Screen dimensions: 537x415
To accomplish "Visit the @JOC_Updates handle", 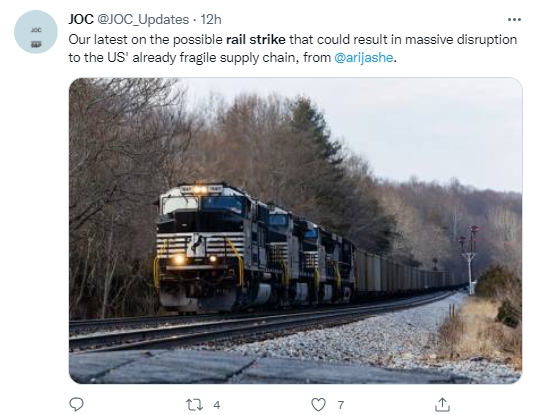I will pos(143,20).
